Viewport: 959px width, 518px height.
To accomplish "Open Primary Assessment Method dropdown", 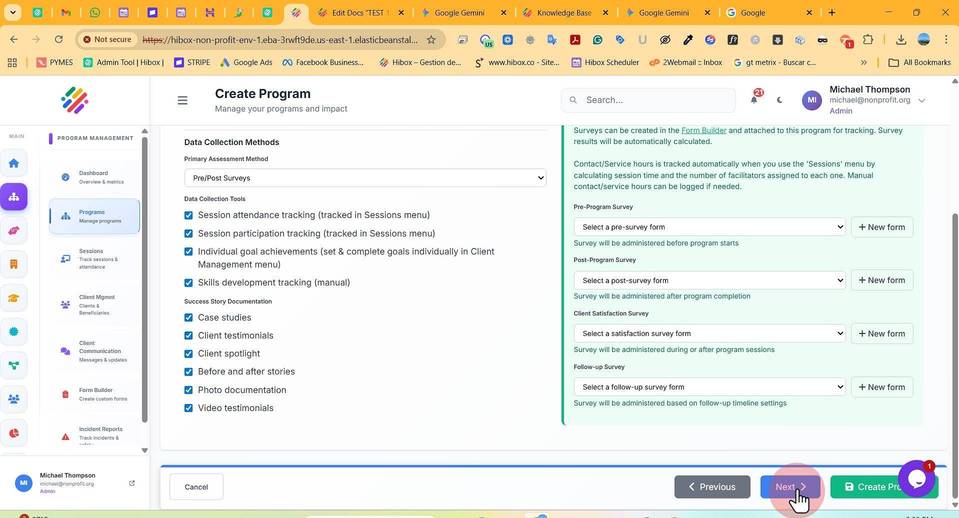I will 365,178.
